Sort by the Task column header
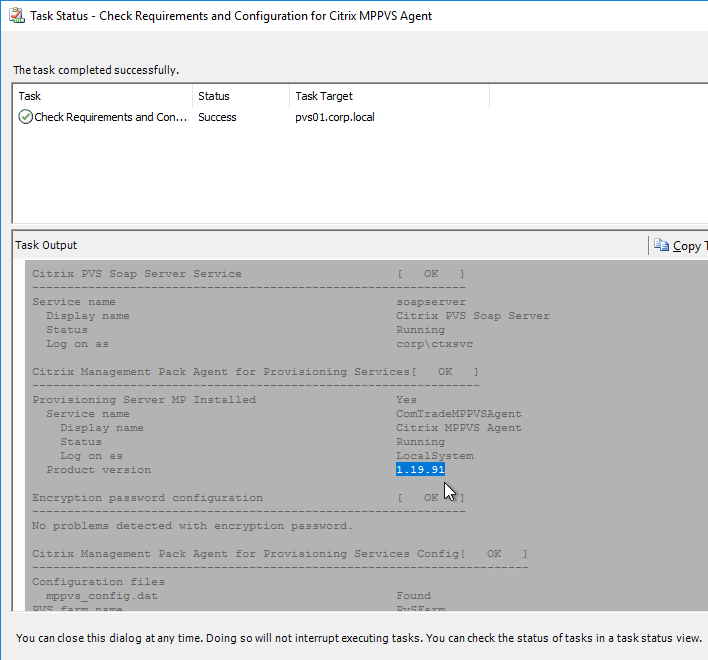 coord(102,96)
